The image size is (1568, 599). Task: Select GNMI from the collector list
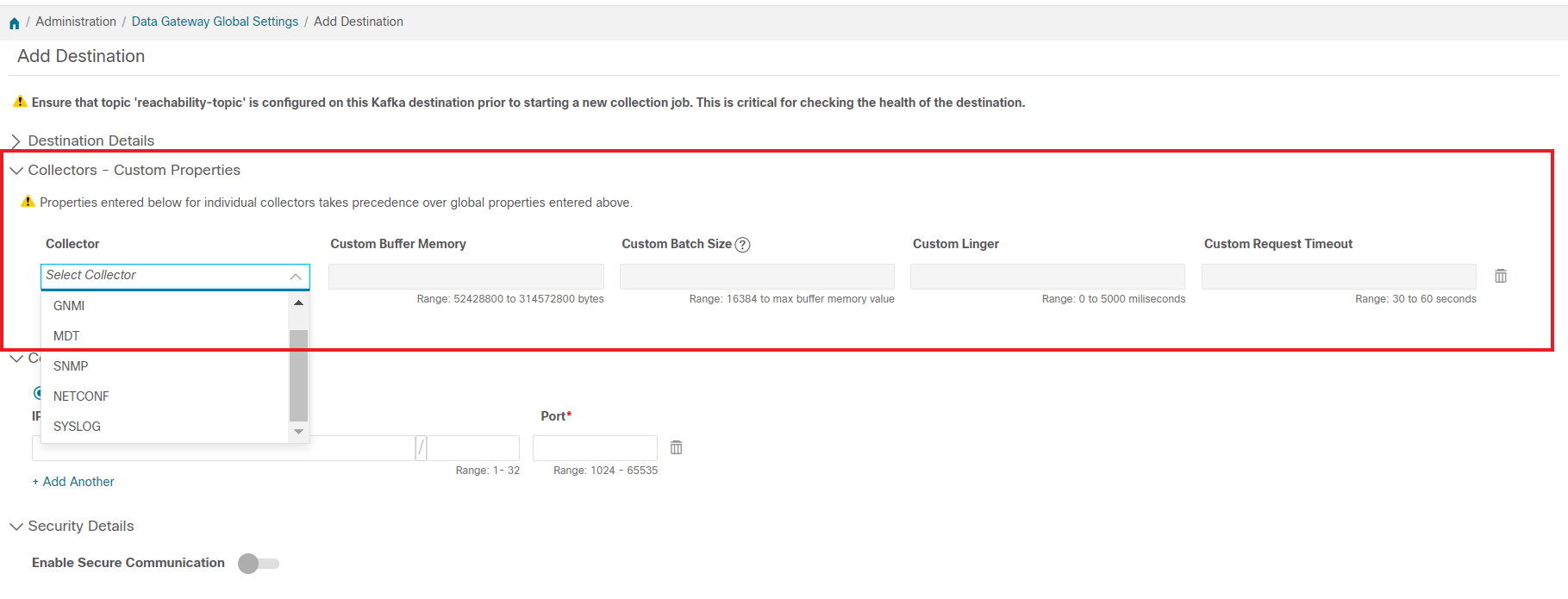click(69, 306)
